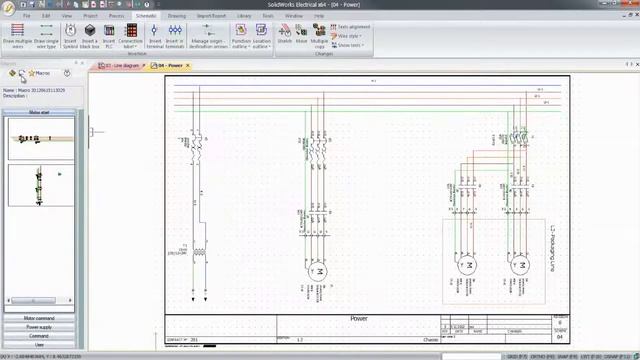
Task: Open the Library ribbon tab
Action: tap(244, 16)
